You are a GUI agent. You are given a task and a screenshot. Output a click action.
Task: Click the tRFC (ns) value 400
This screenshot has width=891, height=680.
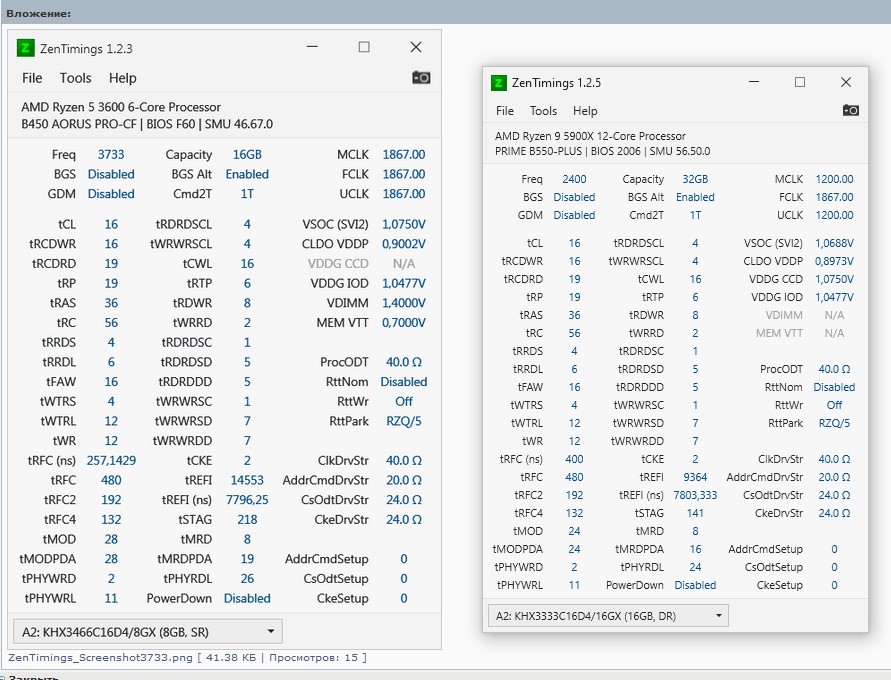(x=574, y=459)
